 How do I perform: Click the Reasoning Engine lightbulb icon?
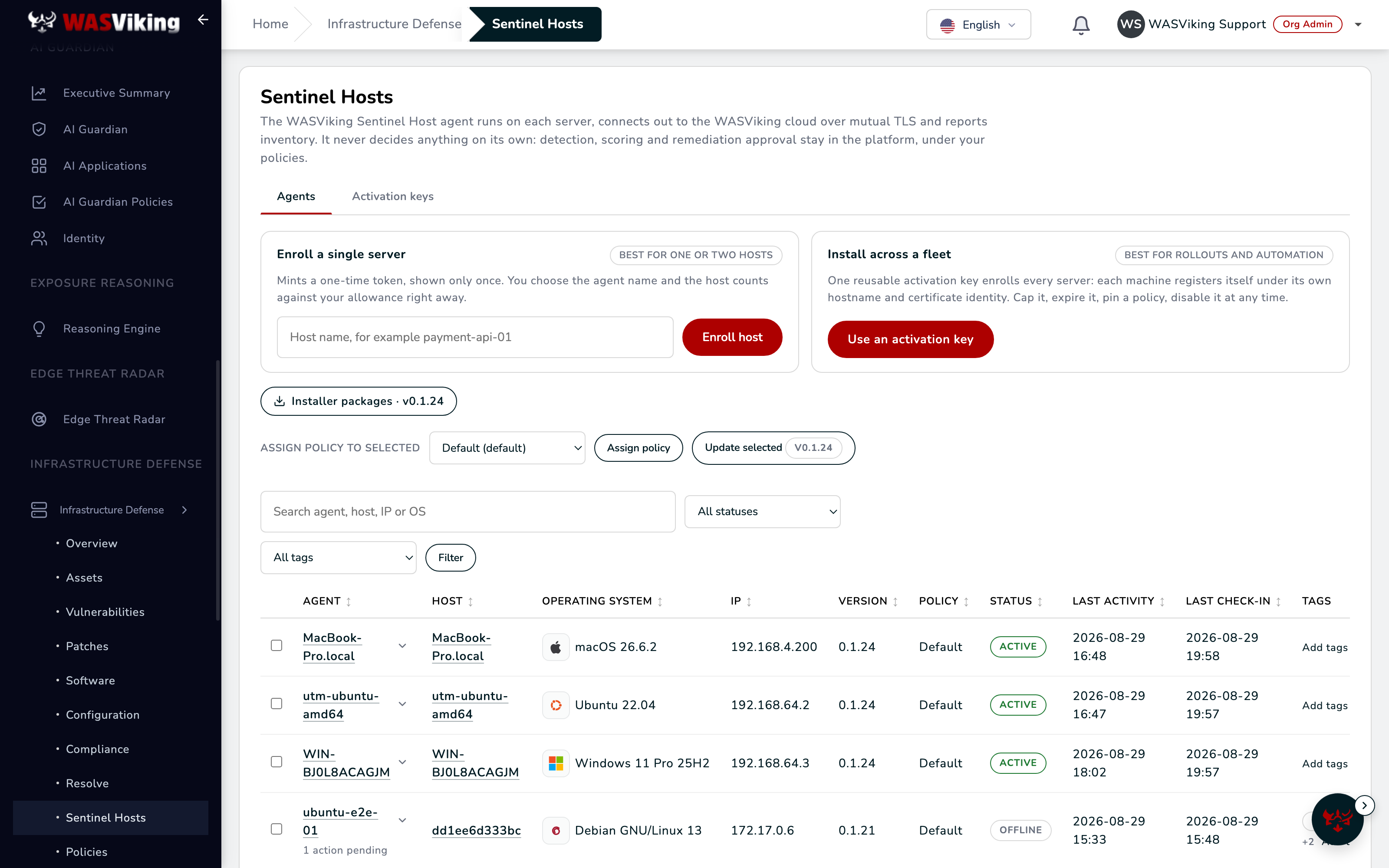[39, 329]
